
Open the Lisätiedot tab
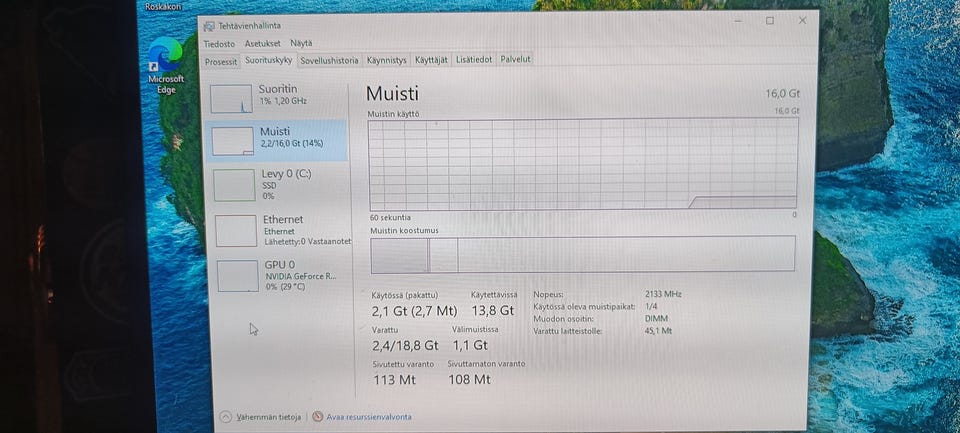474,59
